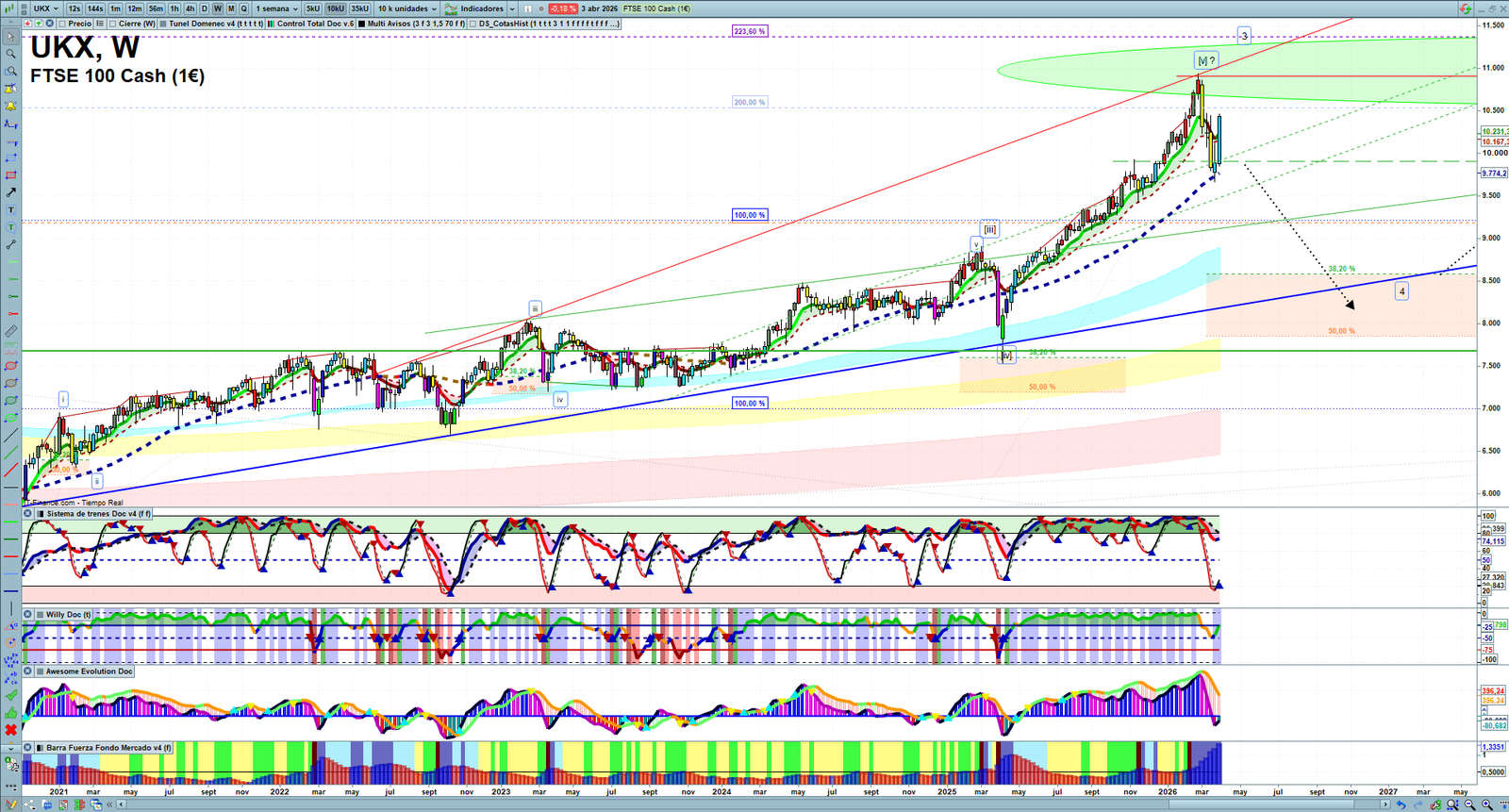
Task: Select the ruler measurement tool
Action: [10, 332]
